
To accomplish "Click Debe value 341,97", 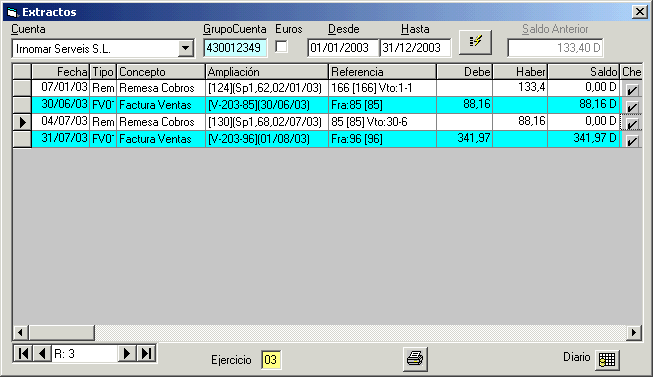I will click(x=464, y=139).
